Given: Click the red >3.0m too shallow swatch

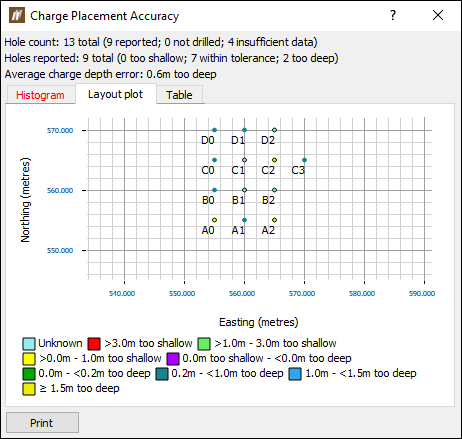Looking at the screenshot, I should [94, 344].
